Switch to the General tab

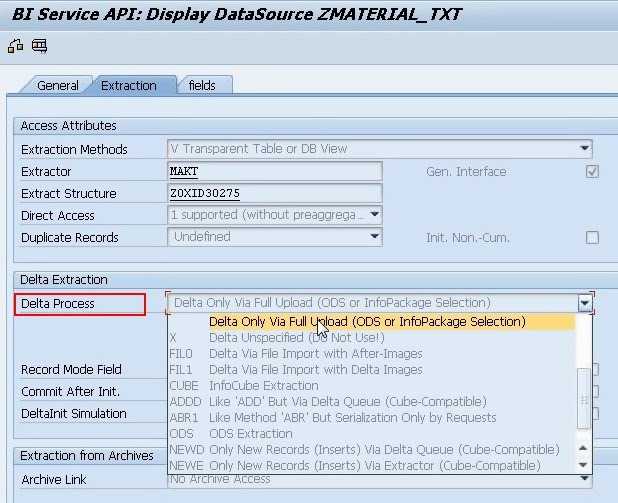pyautogui.click(x=58, y=86)
